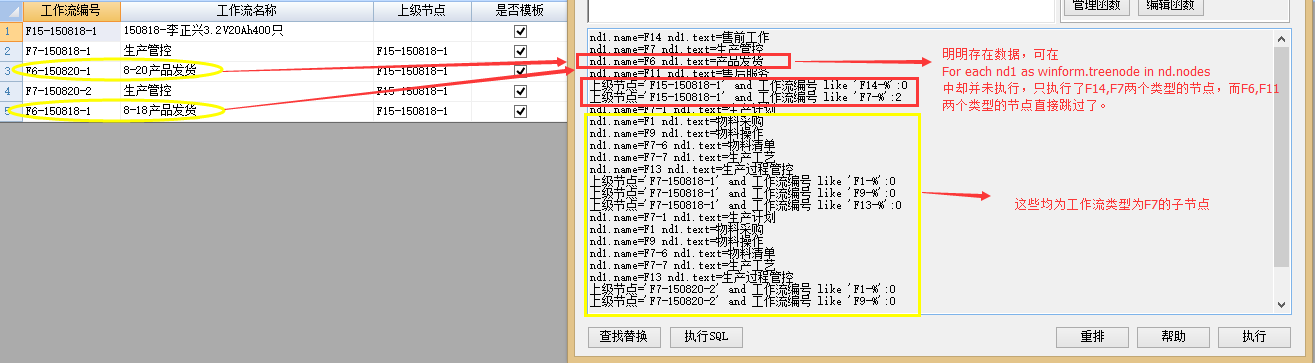Select name cell 150818-李正兴3.2V20Ah400只

(246, 31)
